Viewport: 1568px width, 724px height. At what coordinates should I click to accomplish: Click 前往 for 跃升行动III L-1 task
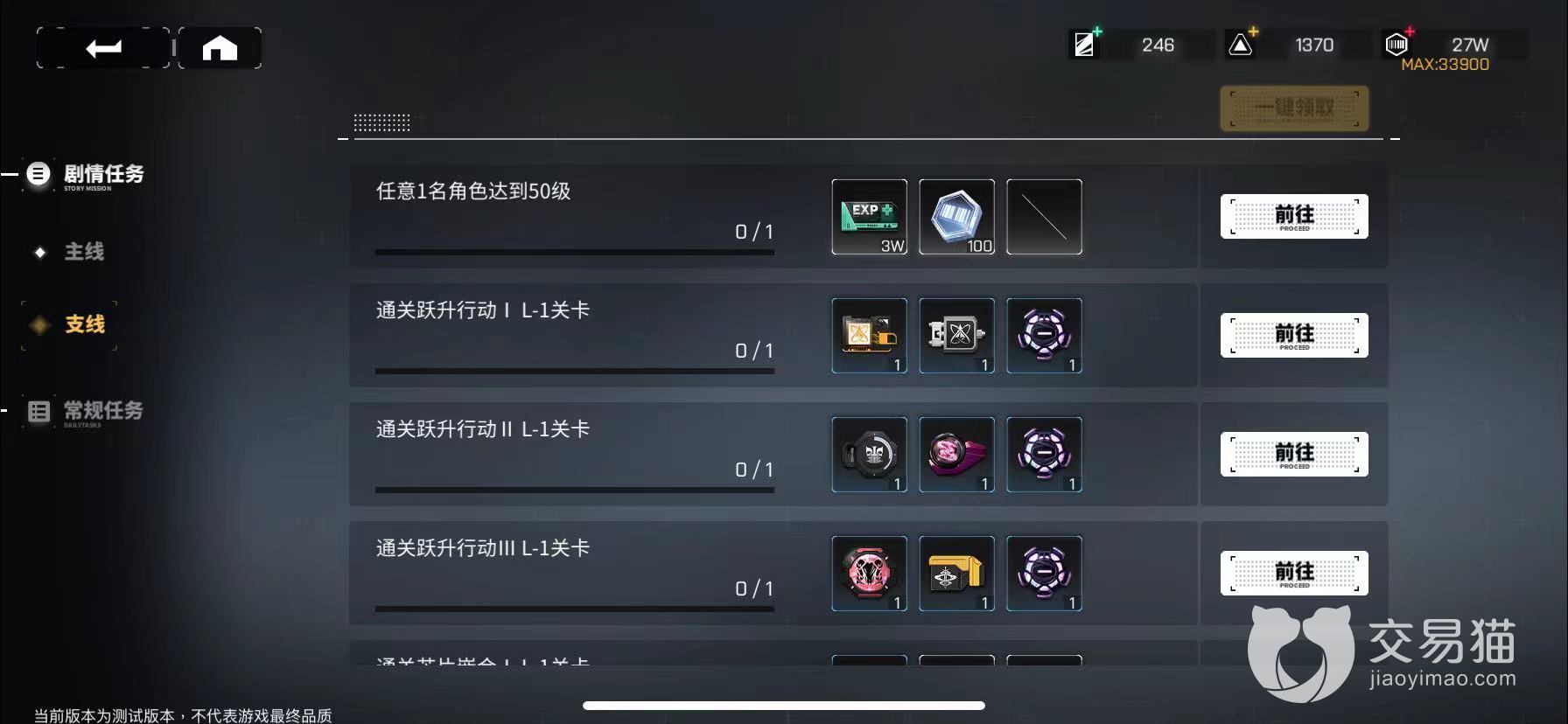point(1294,574)
